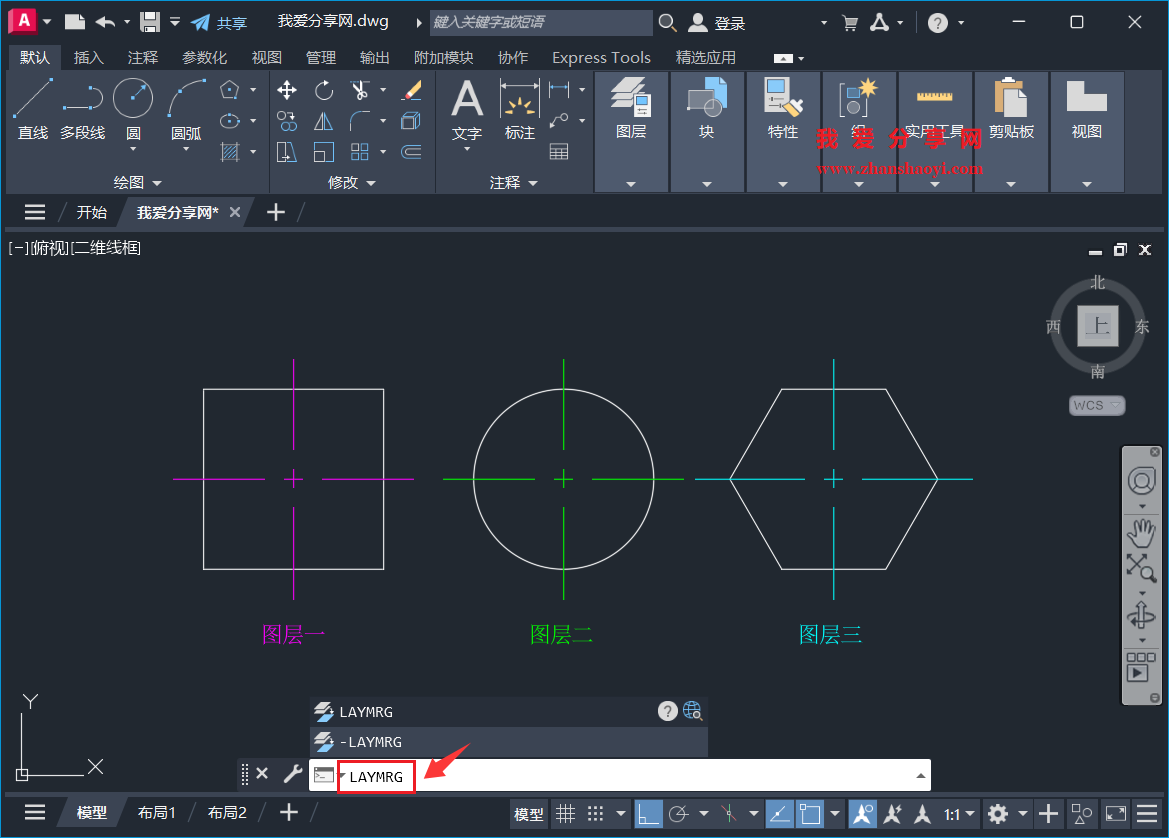1169x838 pixels.
Task: Select the Arc (圆弧) tool
Action: click(186, 109)
